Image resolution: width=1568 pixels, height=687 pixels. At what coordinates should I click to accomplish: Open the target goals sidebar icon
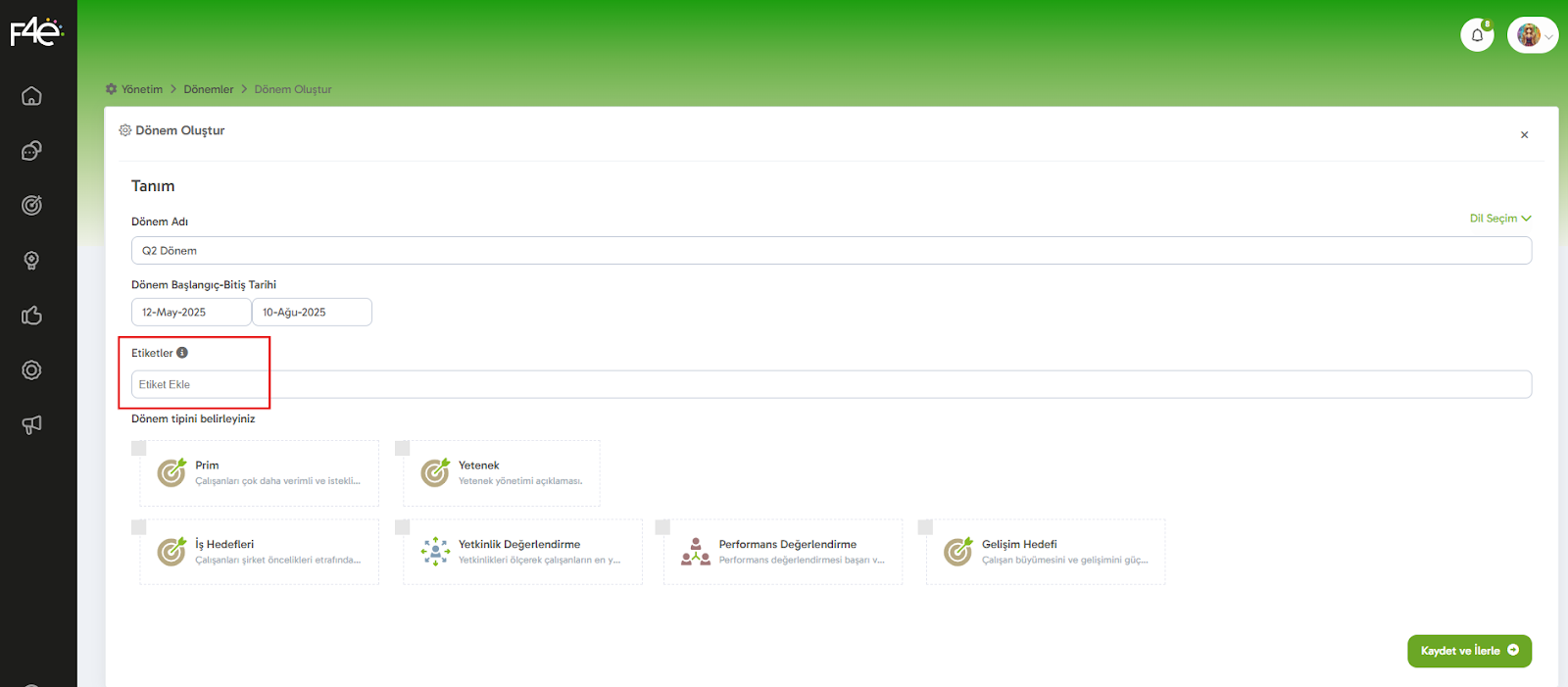pyautogui.click(x=31, y=206)
